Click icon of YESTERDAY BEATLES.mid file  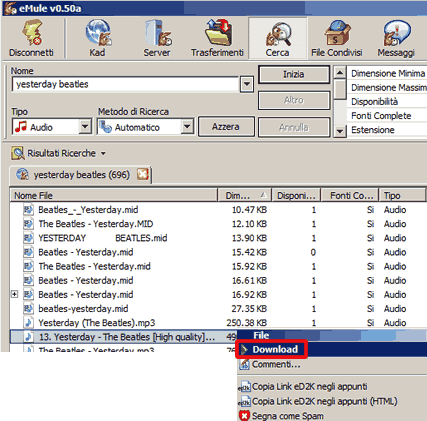tap(28, 238)
